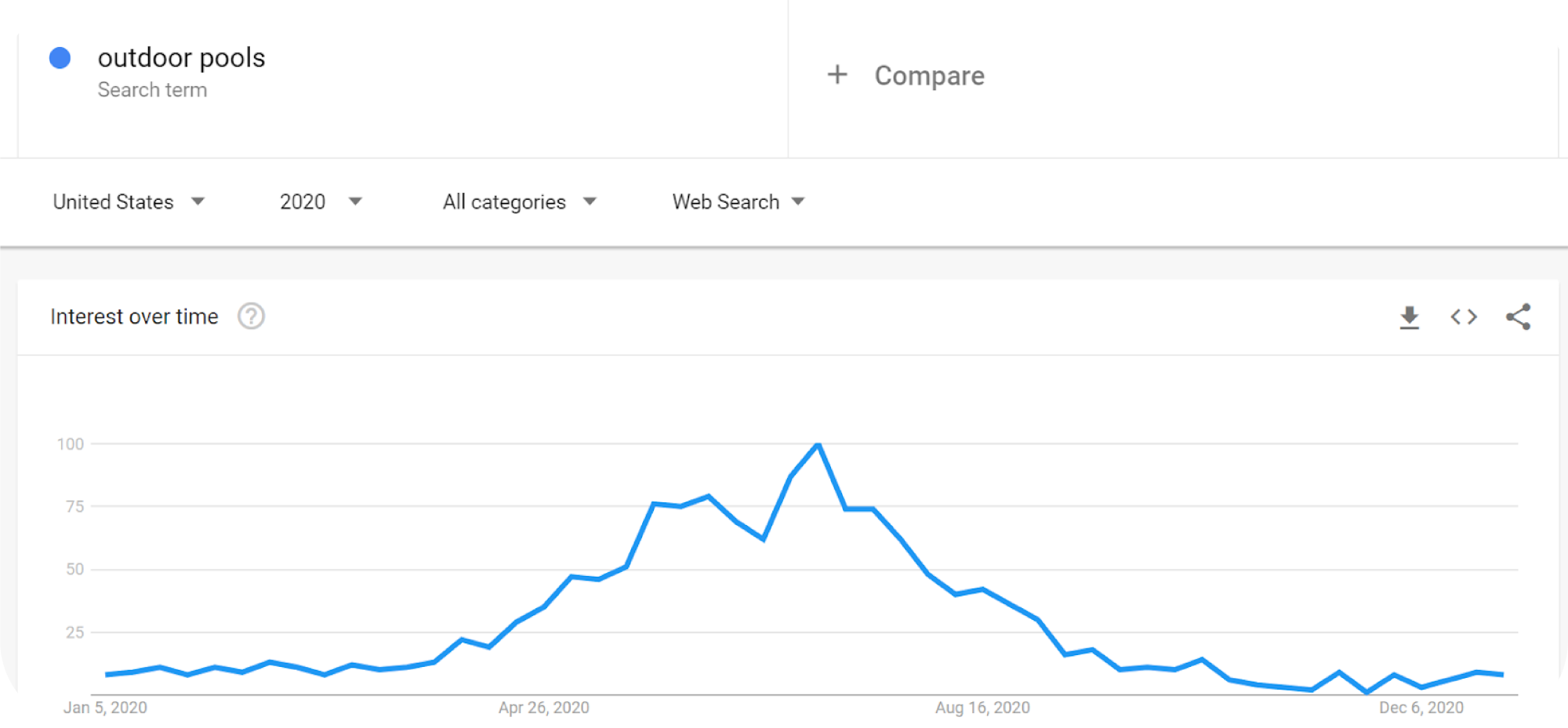Image resolution: width=1568 pixels, height=728 pixels.
Task: Click the Jan 5, 2020 axis label
Action: [105, 708]
